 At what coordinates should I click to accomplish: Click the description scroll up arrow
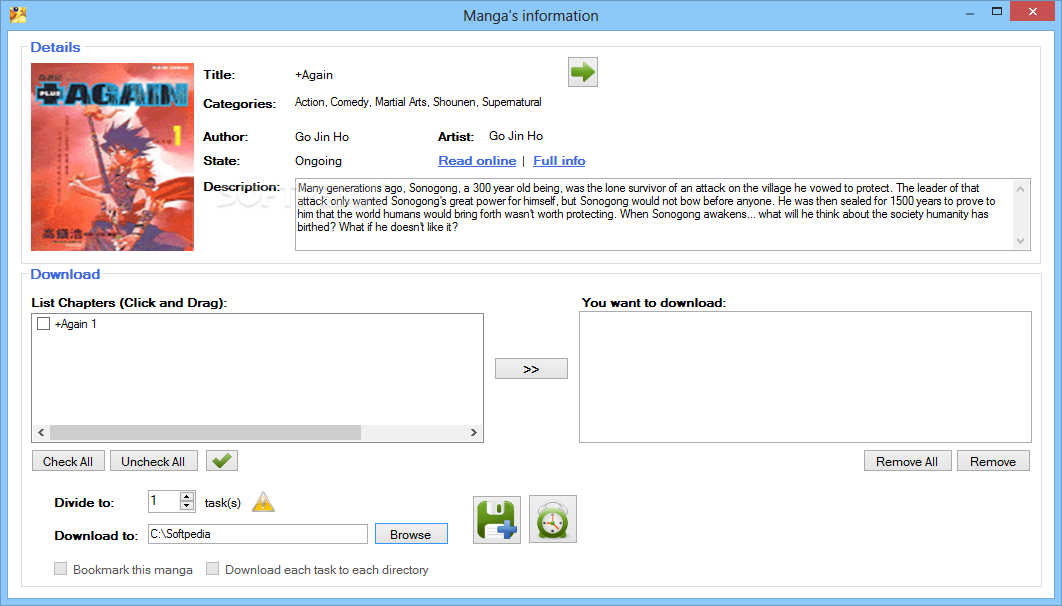point(1020,189)
